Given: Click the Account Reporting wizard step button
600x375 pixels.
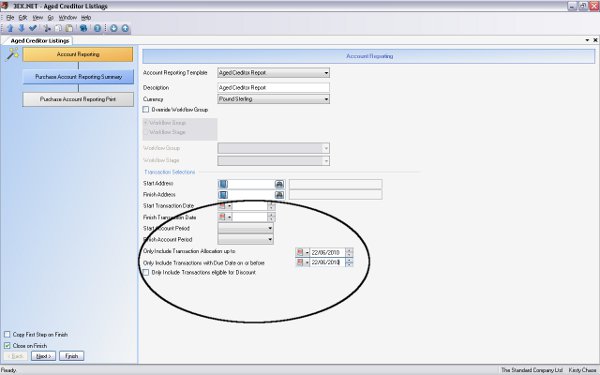Looking at the screenshot, I should click(x=78, y=54).
